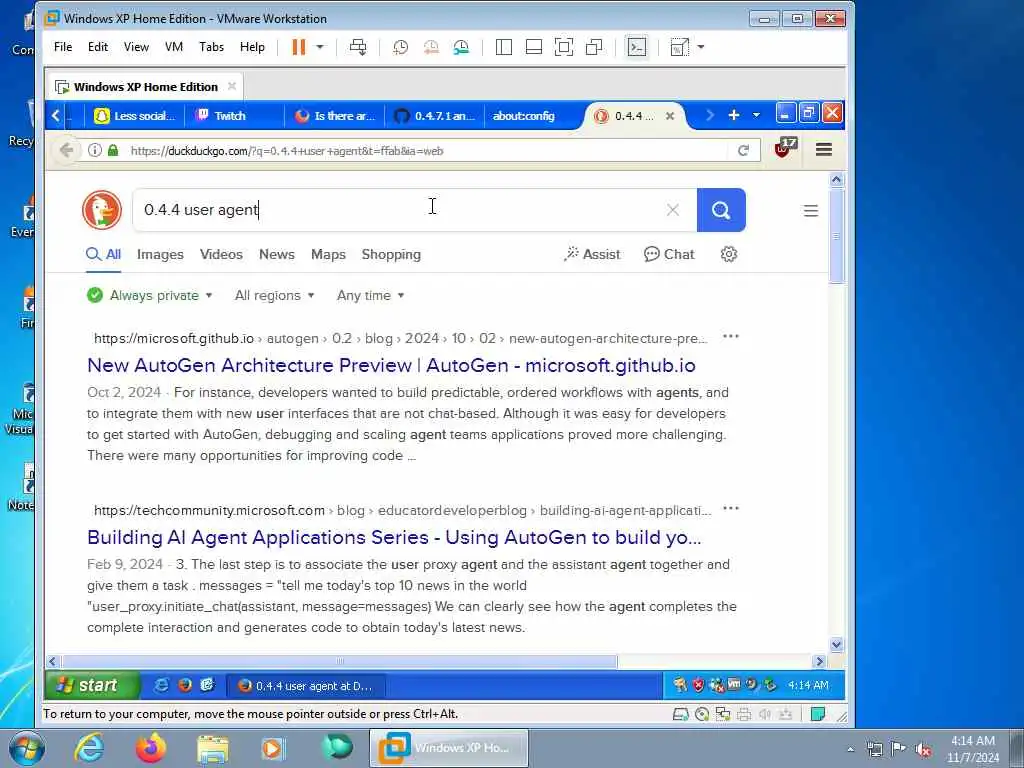Switch to the 'Is there ar...' browser tab
1024x768 pixels.
point(334,116)
